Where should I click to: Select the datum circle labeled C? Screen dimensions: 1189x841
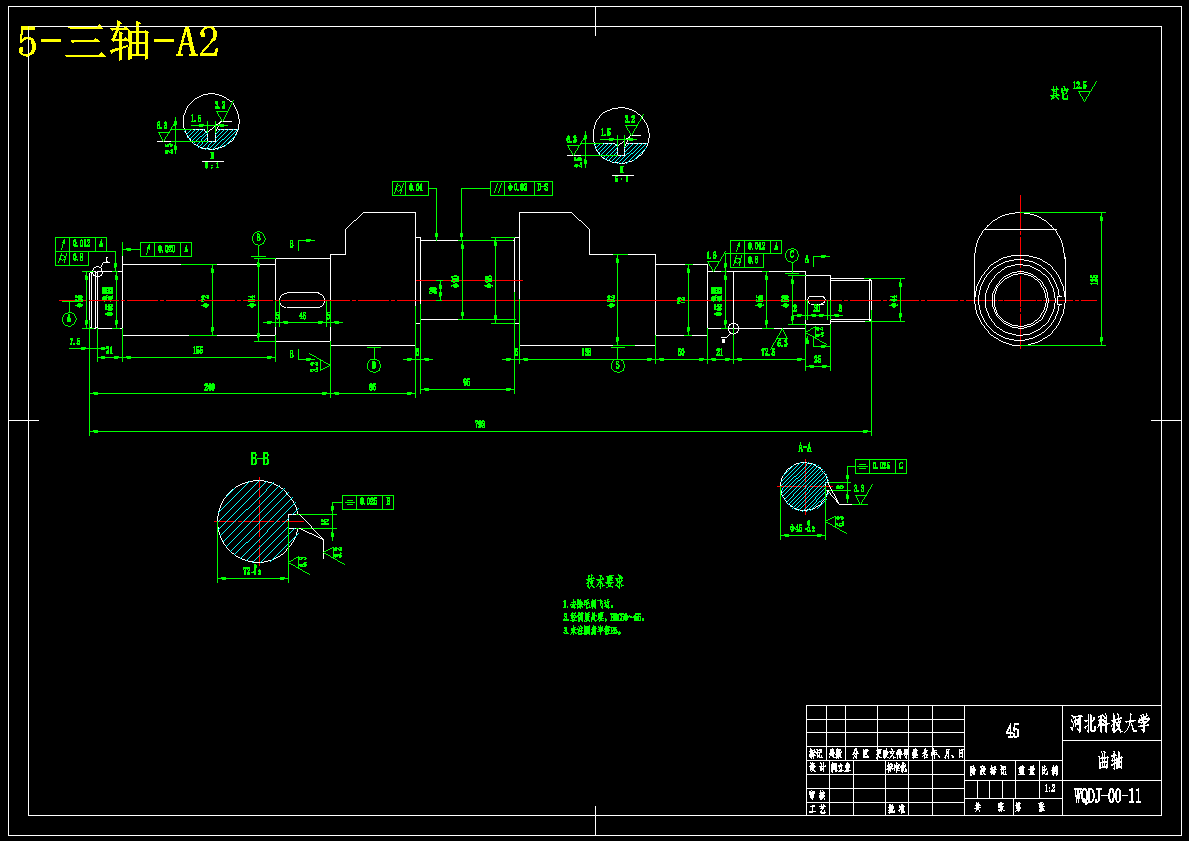(792, 255)
